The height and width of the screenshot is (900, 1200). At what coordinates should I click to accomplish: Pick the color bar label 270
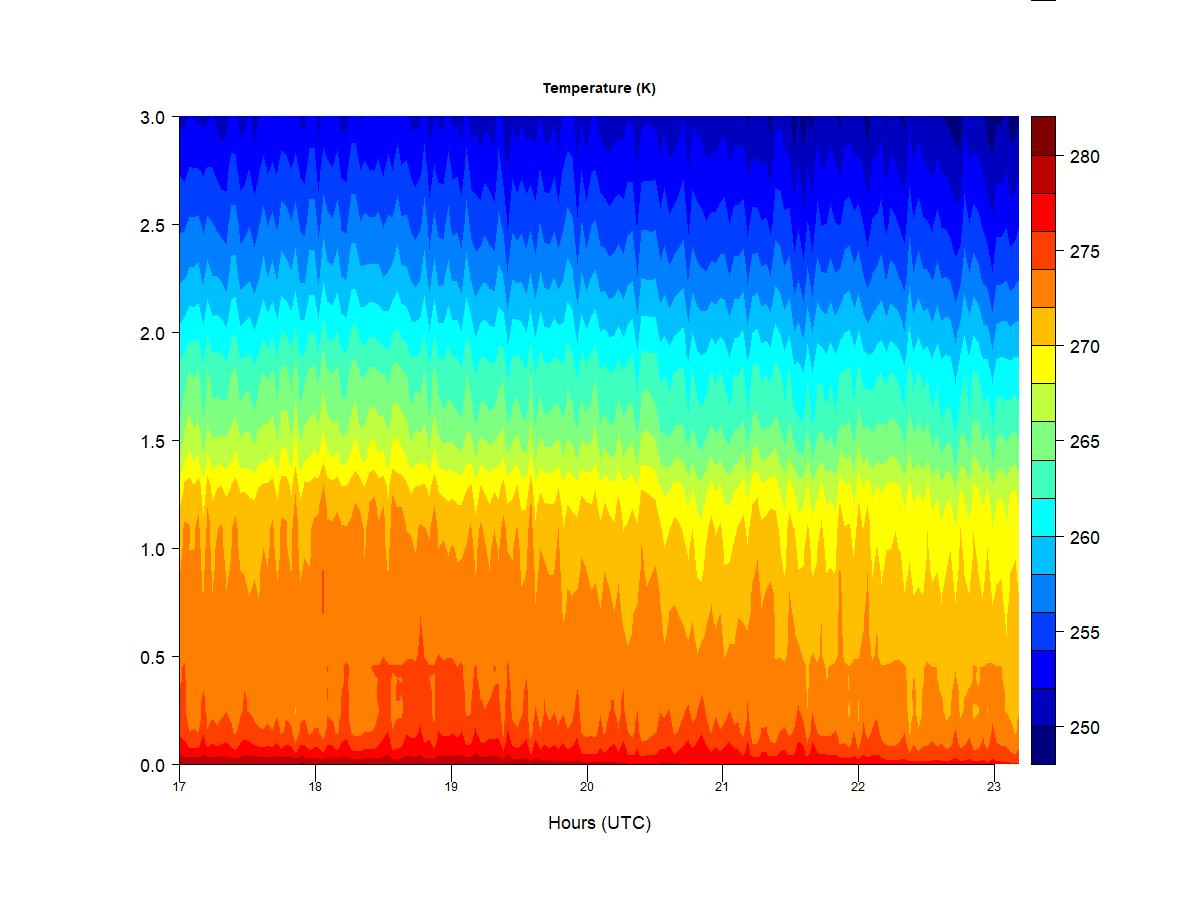(x=1085, y=347)
